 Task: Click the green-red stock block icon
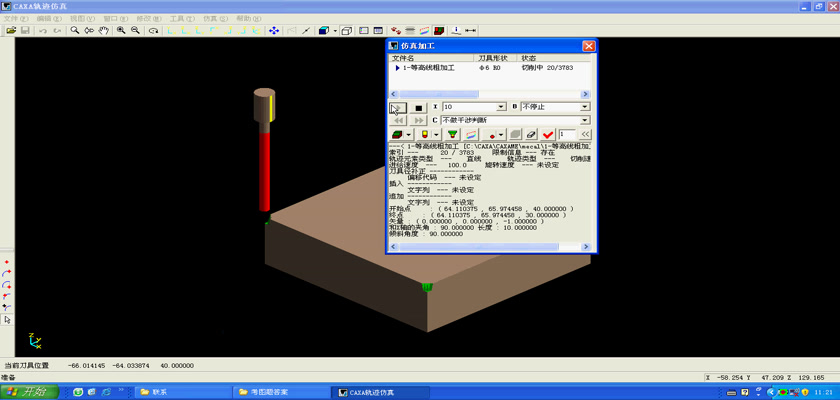pos(397,134)
